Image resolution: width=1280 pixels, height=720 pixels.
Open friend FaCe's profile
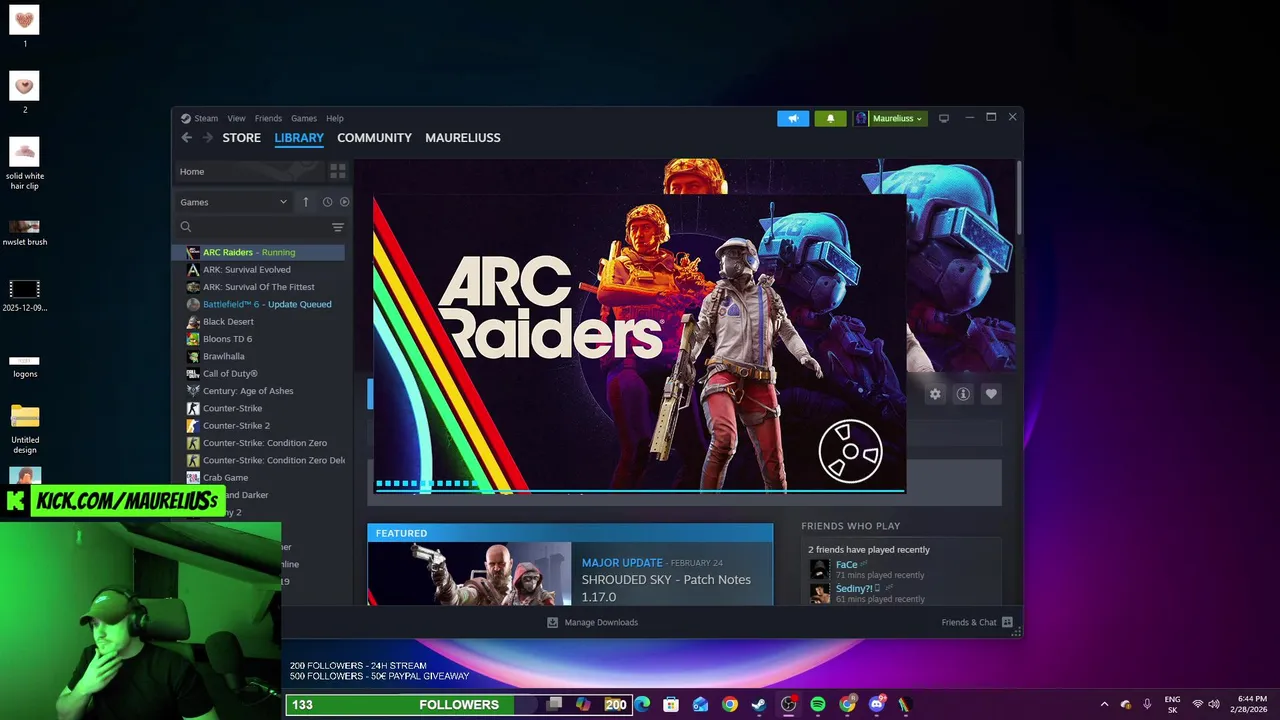[x=846, y=564]
